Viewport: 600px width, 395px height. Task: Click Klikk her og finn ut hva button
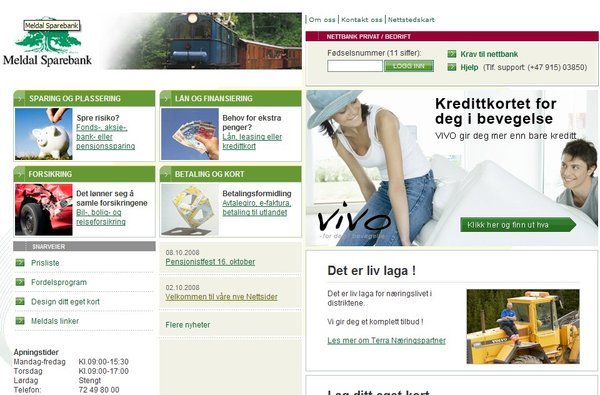[x=518, y=225]
